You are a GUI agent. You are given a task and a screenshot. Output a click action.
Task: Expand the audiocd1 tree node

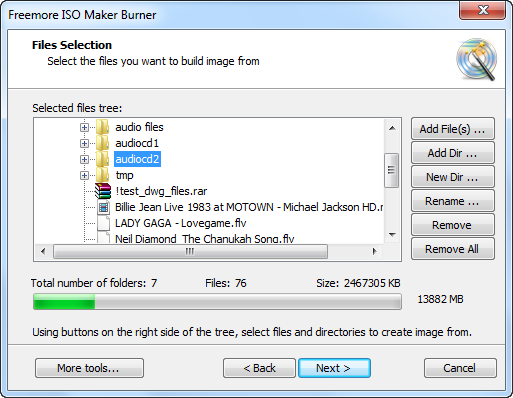click(84, 144)
